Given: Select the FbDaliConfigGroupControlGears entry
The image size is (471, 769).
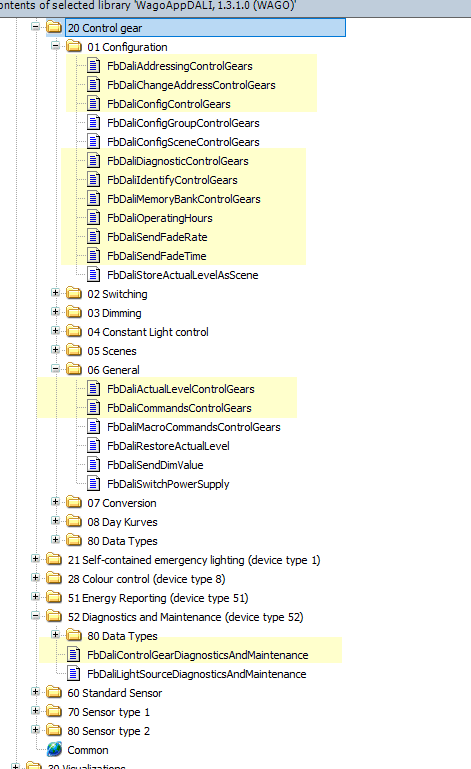Looking at the screenshot, I should pos(183,123).
